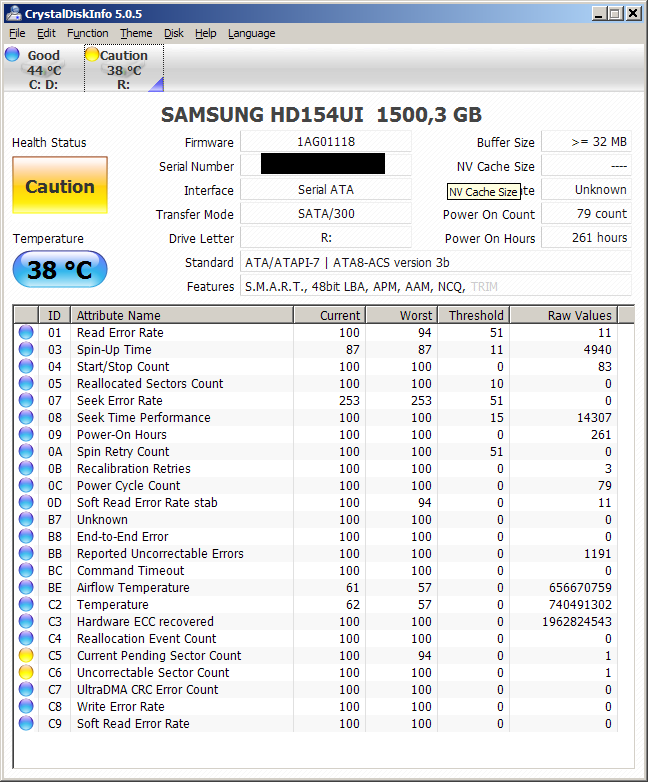Click the status orb for Airflow Temperature
Screen dimensions: 648x782
pyautogui.click(x=26, y=587)
